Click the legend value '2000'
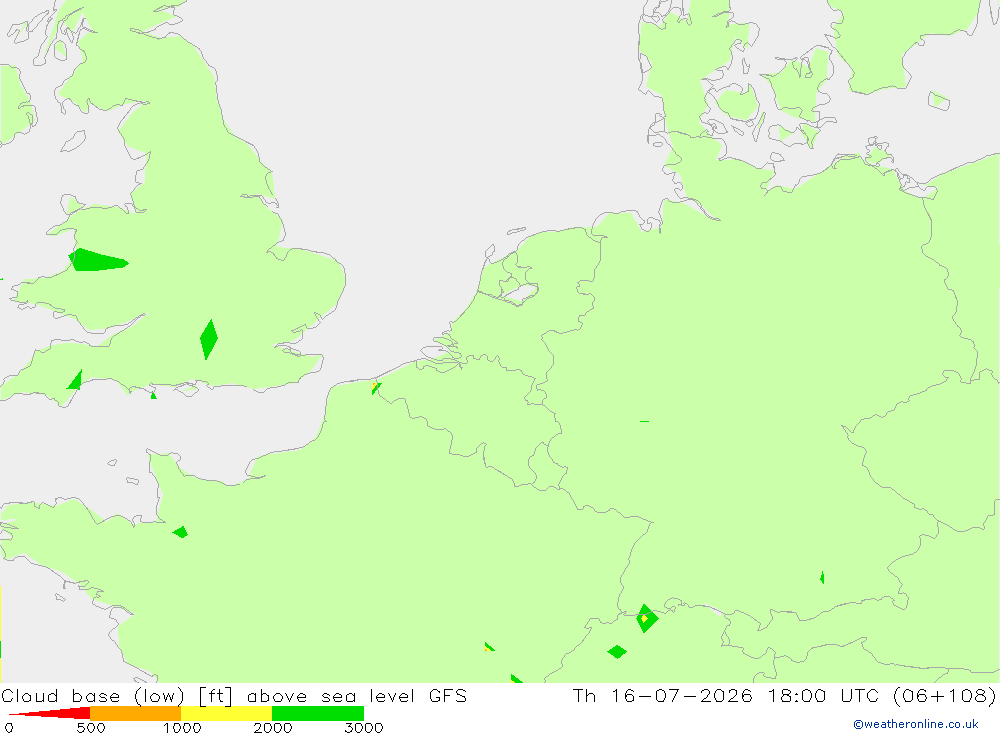 273,727
